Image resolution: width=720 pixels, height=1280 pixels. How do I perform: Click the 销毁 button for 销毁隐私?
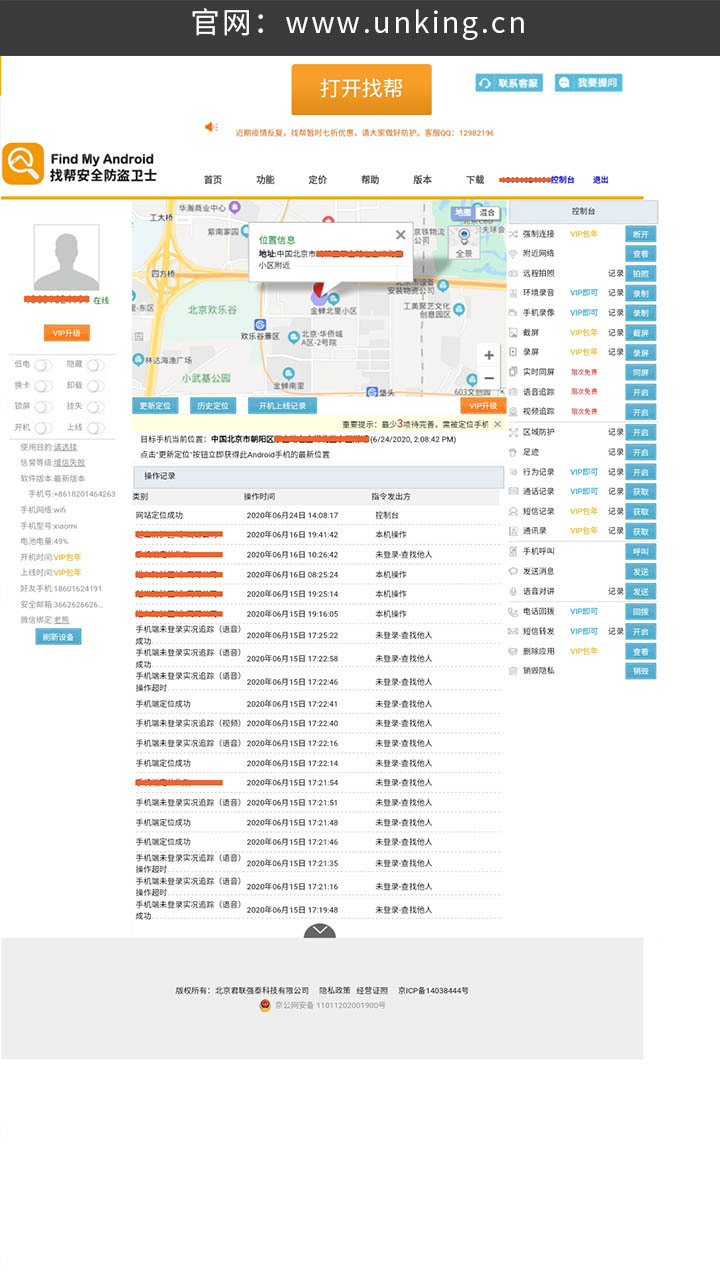[x=641, y=671]
